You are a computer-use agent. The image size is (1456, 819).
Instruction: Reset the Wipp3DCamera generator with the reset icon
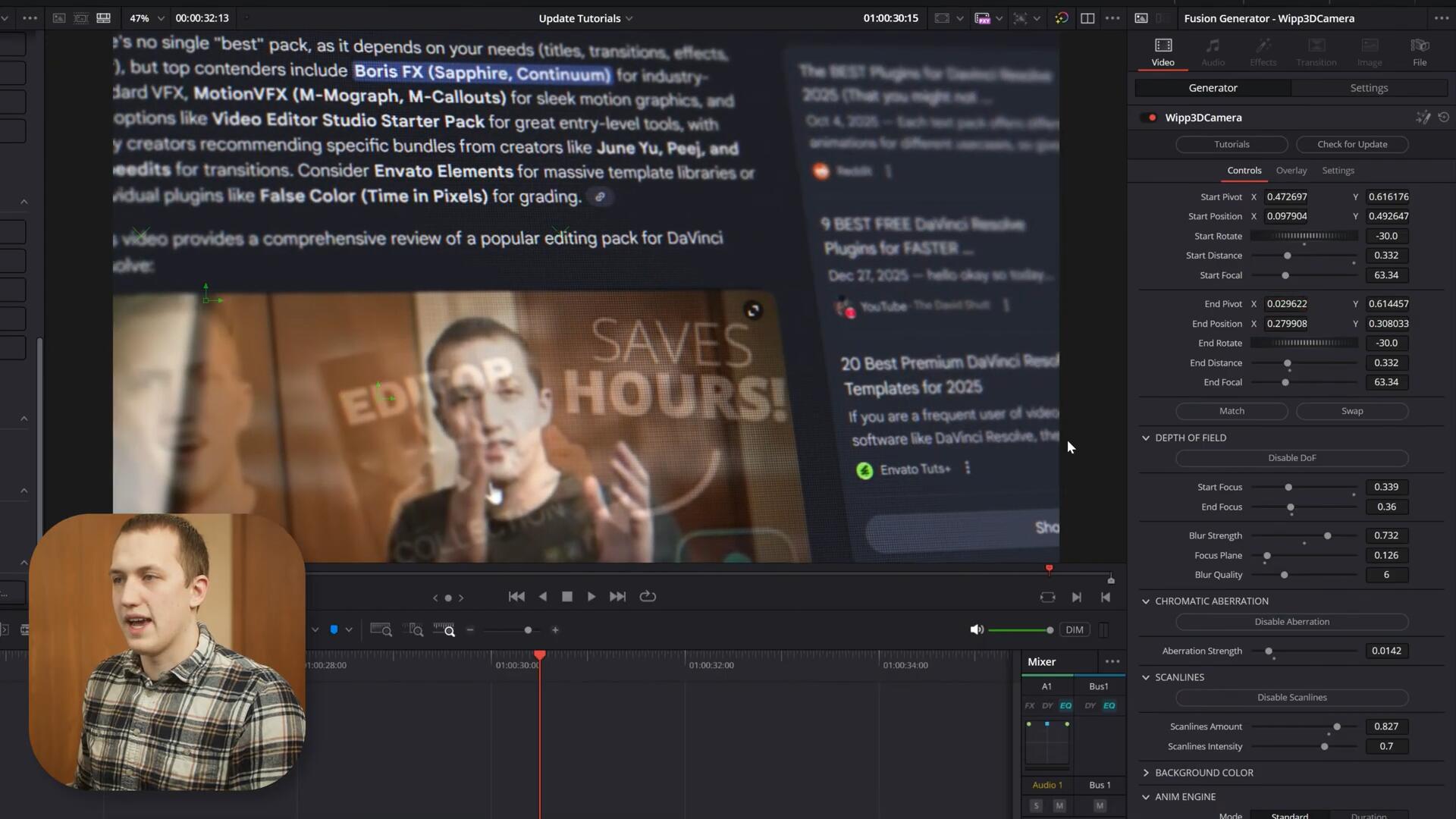[x=1443, y=118]
